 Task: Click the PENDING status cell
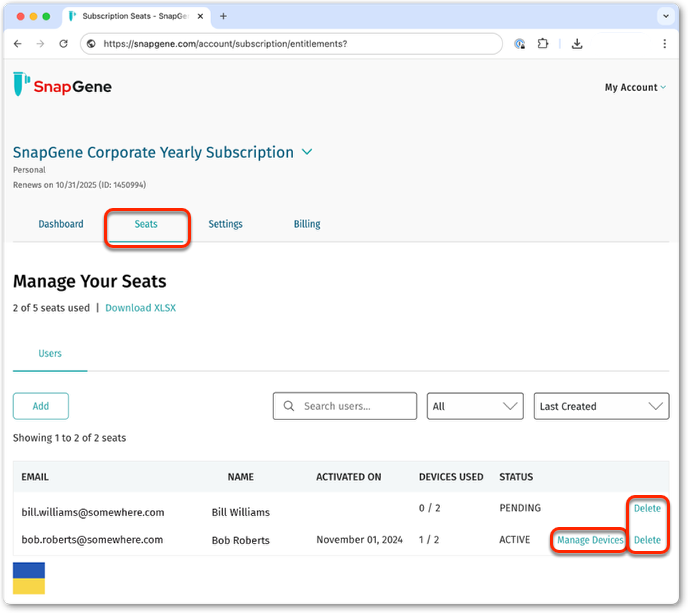[x=520, y=508]
